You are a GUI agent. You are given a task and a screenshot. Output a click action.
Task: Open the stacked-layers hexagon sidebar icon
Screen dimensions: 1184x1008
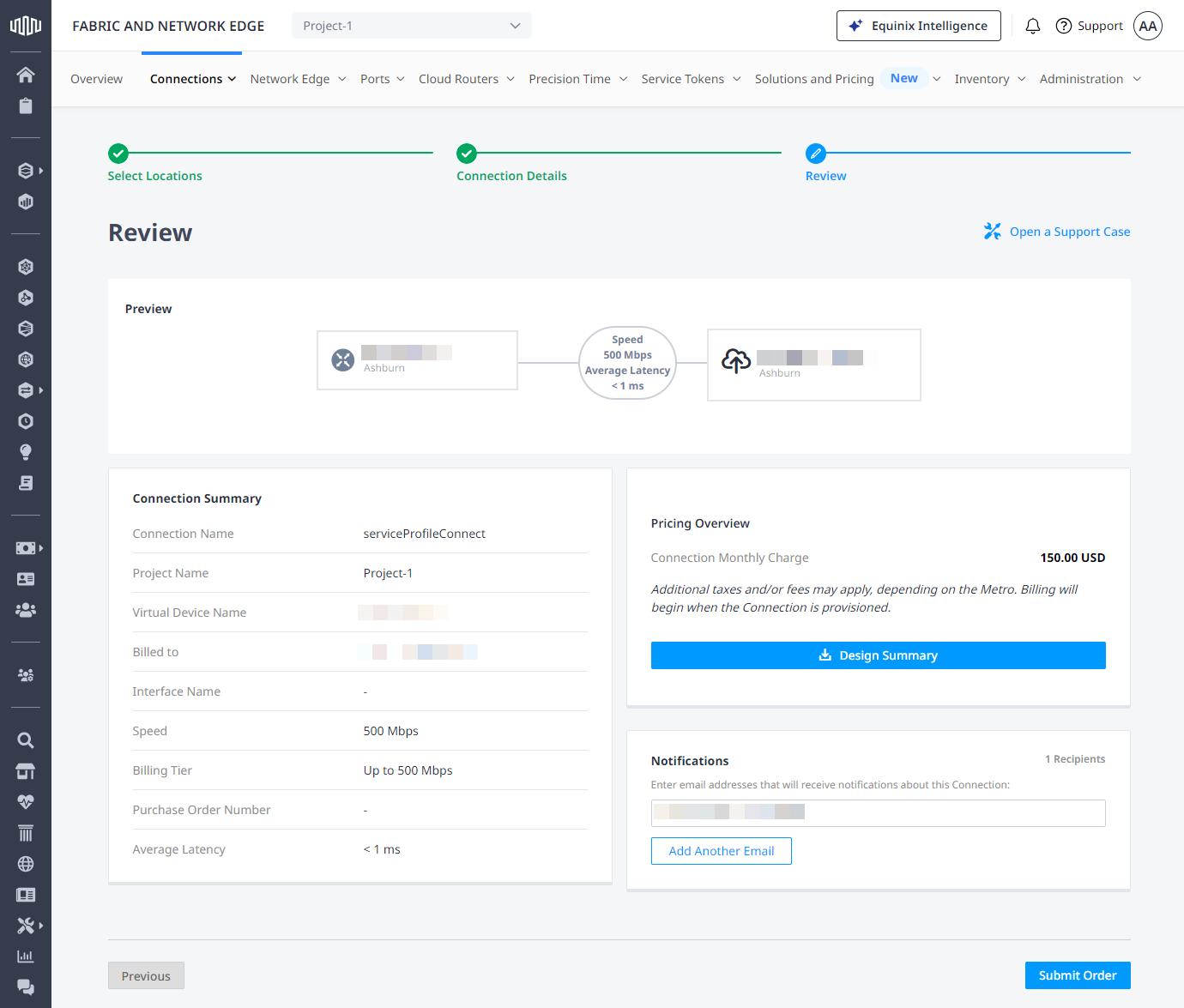pyautogui.click(x=26, y=171)
